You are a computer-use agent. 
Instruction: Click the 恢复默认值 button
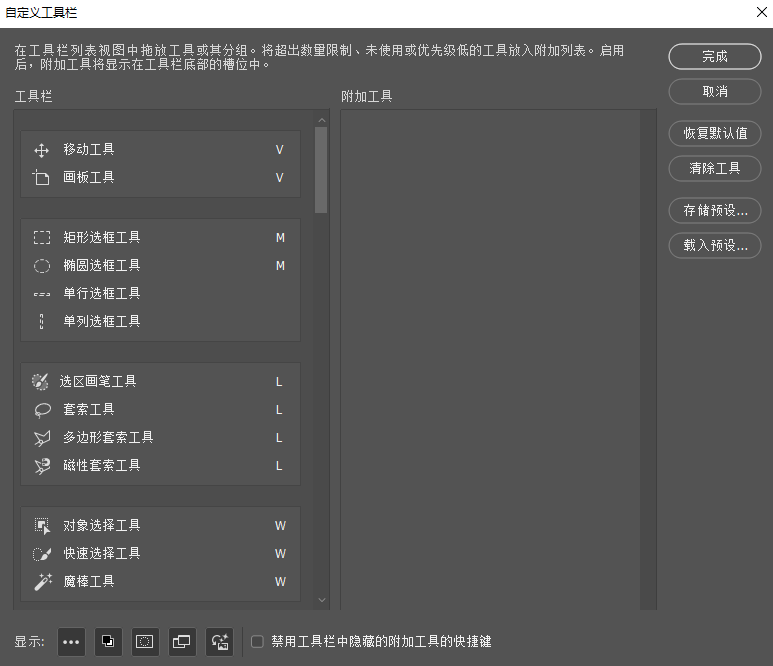[714, 133]
